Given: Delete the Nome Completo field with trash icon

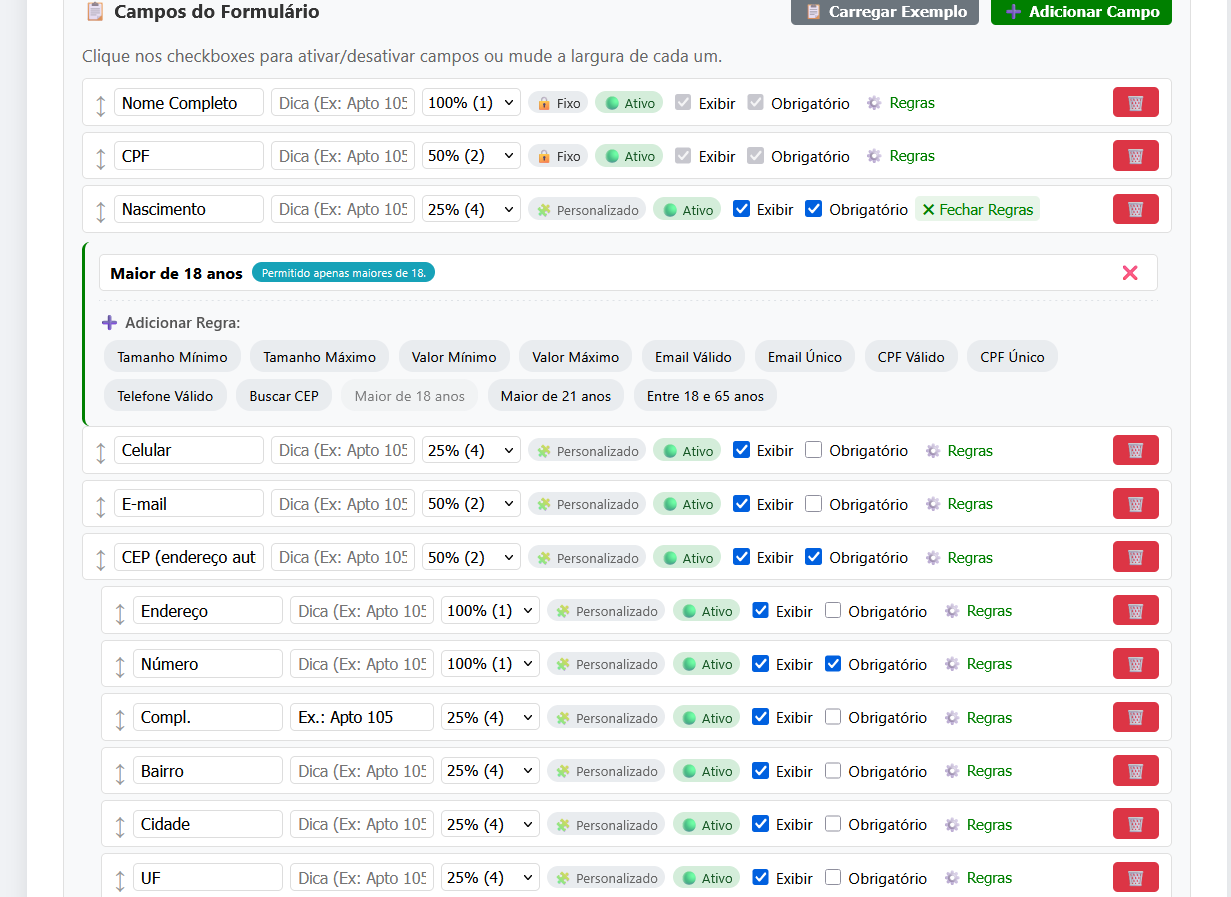Looking at the screenshot, I should click(x=1135, y=103).
